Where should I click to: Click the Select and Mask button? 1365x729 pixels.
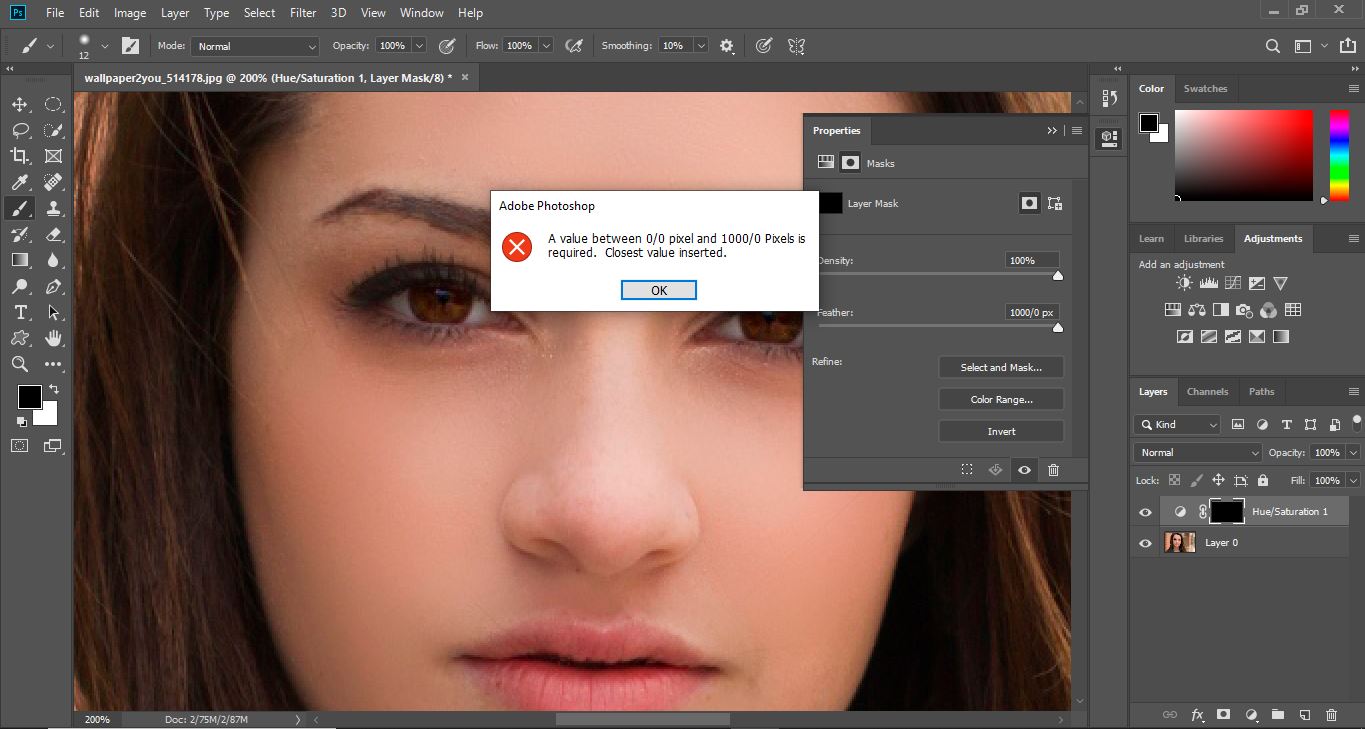click(x=1001, y=368)
